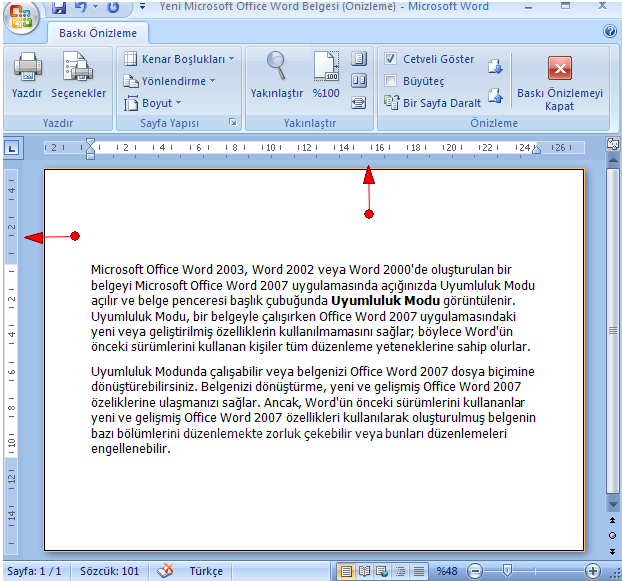Click the zoom slider handle
This screenshot has height=581, width=622.
coord(507,571)
